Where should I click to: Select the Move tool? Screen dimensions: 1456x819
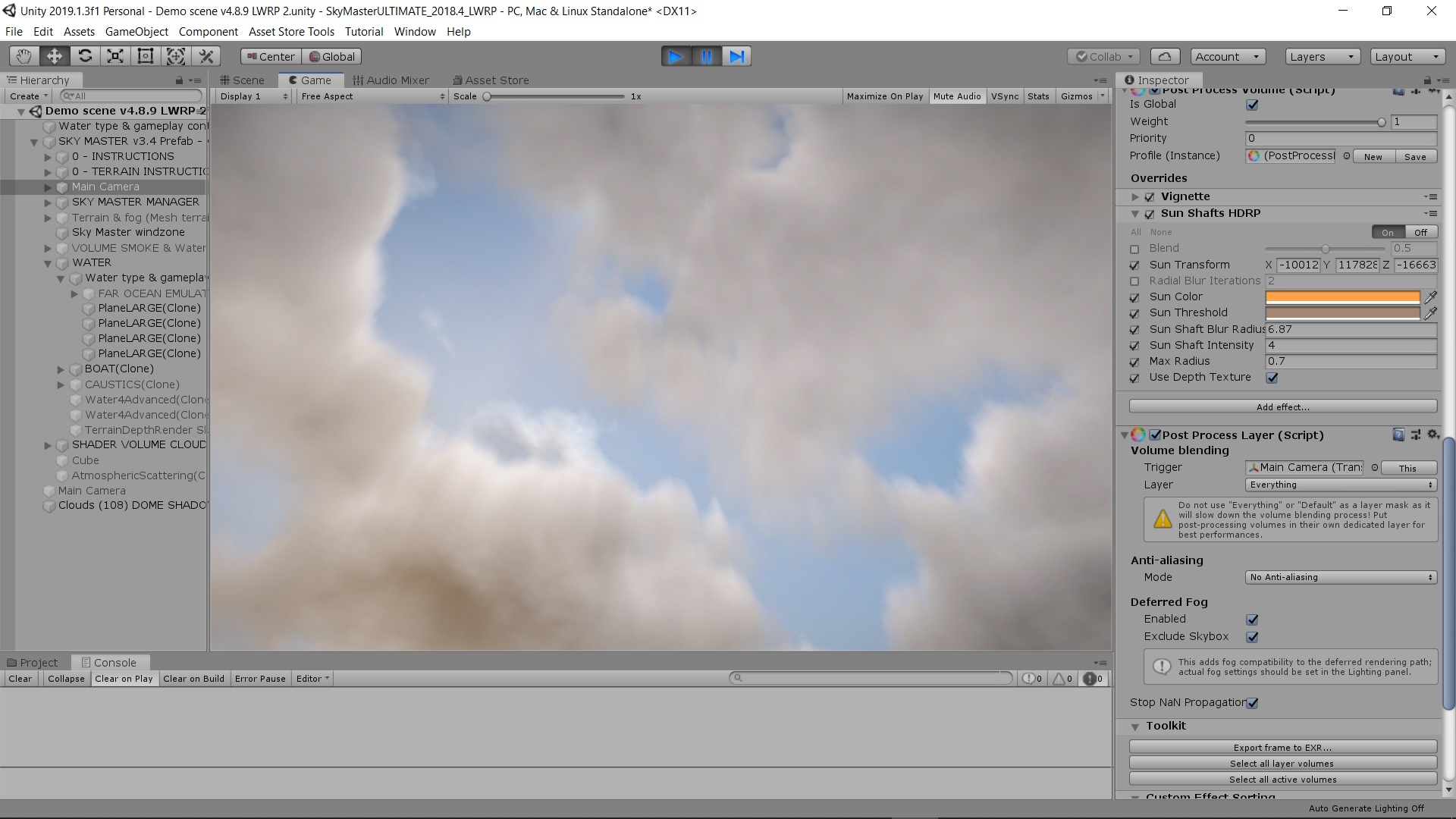(53, 55)
